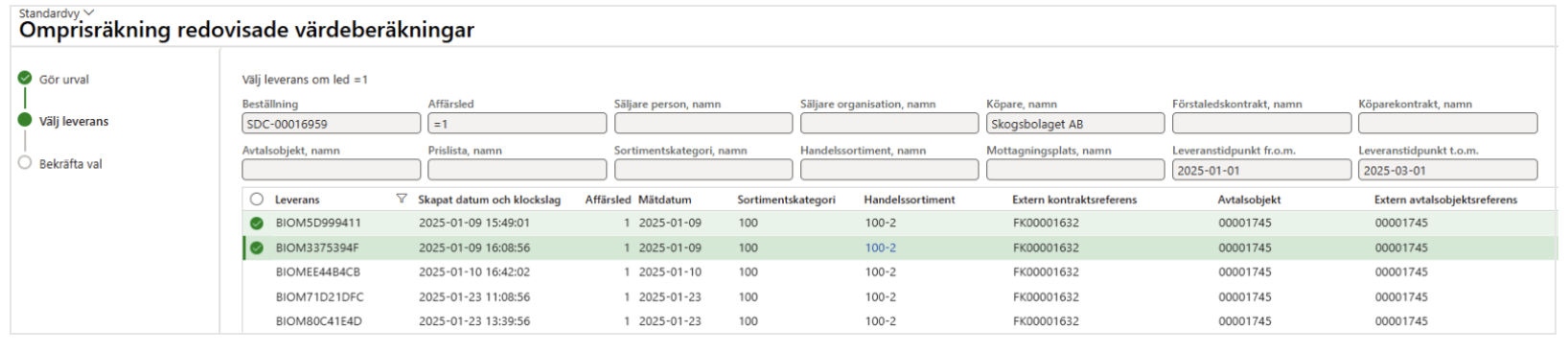Click FK00001632 in the BIOM5D999411 row
Viewport: 1568px width, 353px height.
1046,223
